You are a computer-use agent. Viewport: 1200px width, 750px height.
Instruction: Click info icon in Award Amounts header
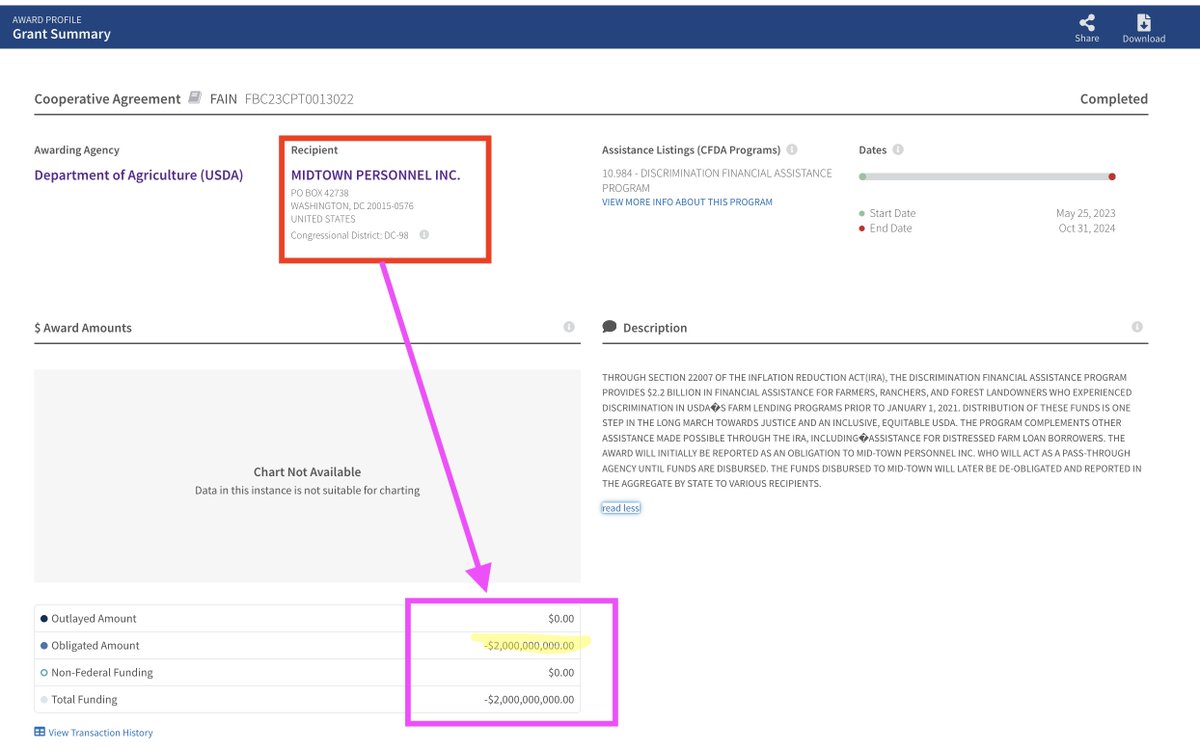(569, 327)
